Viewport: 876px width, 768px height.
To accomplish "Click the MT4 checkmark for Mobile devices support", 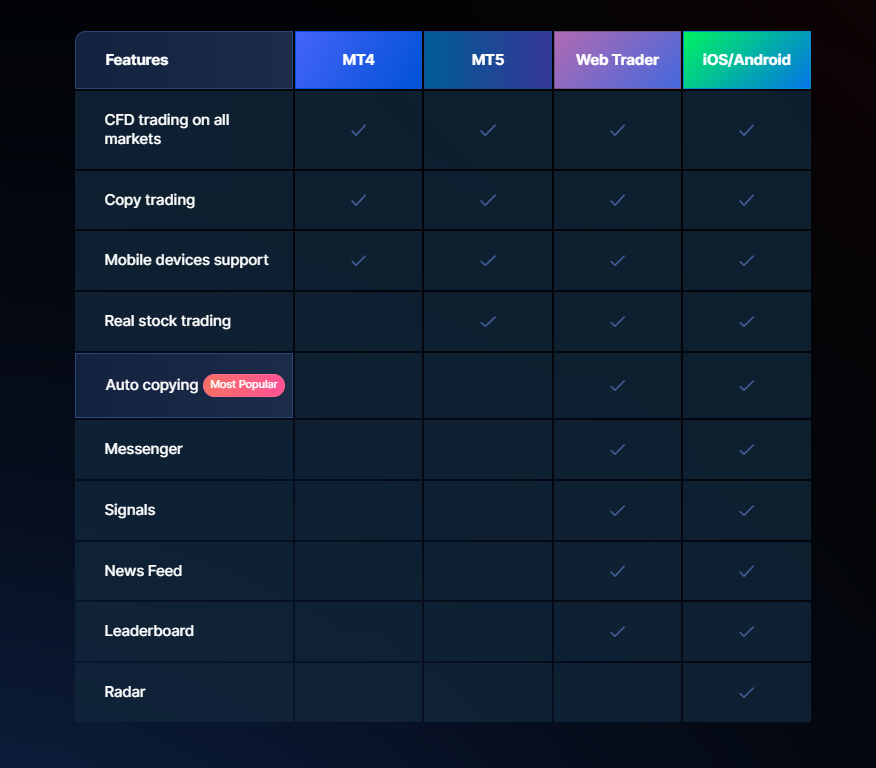I will pyautogui.click(x=358, y=260).
